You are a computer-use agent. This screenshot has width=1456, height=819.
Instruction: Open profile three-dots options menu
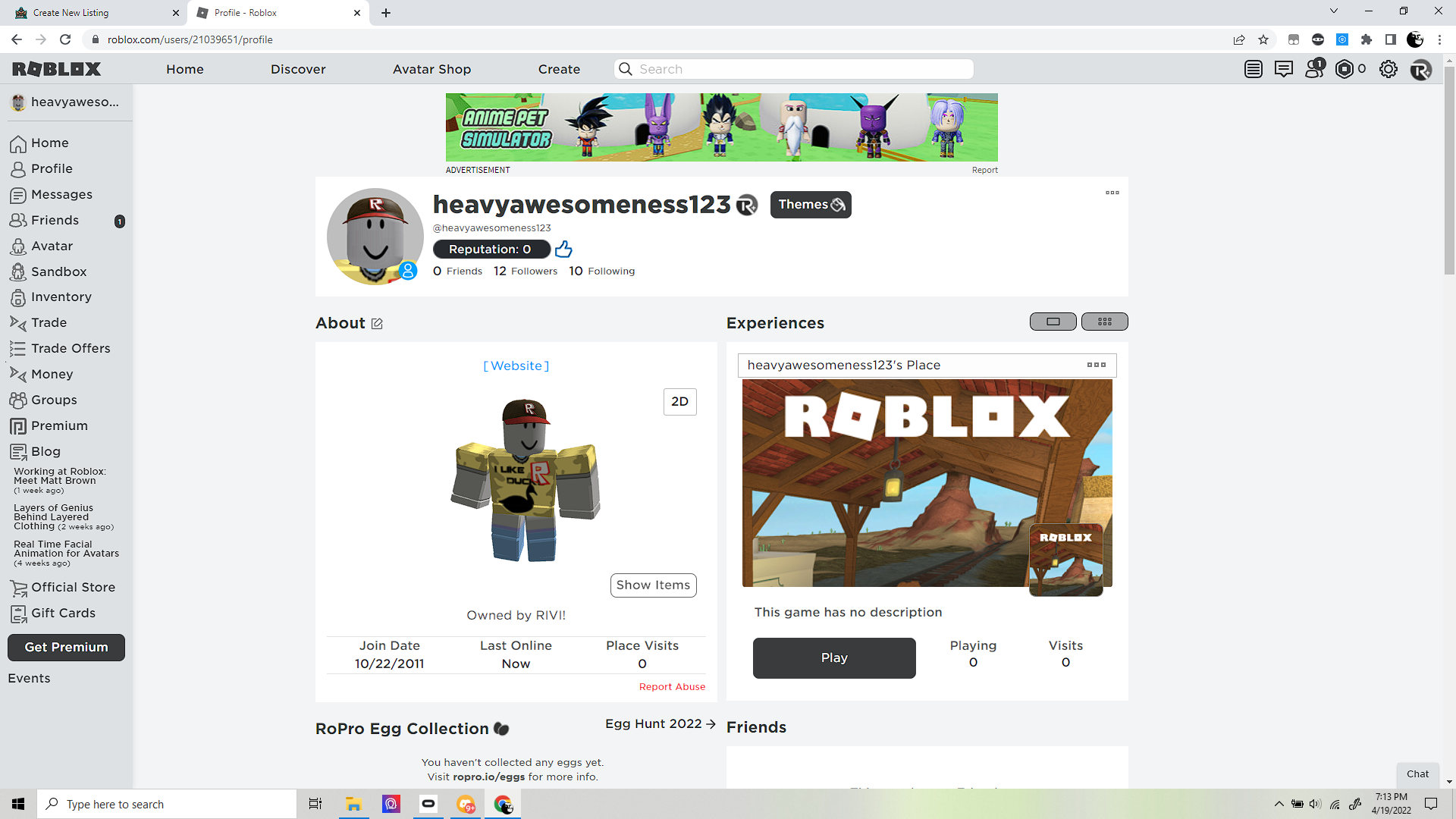1112,193
